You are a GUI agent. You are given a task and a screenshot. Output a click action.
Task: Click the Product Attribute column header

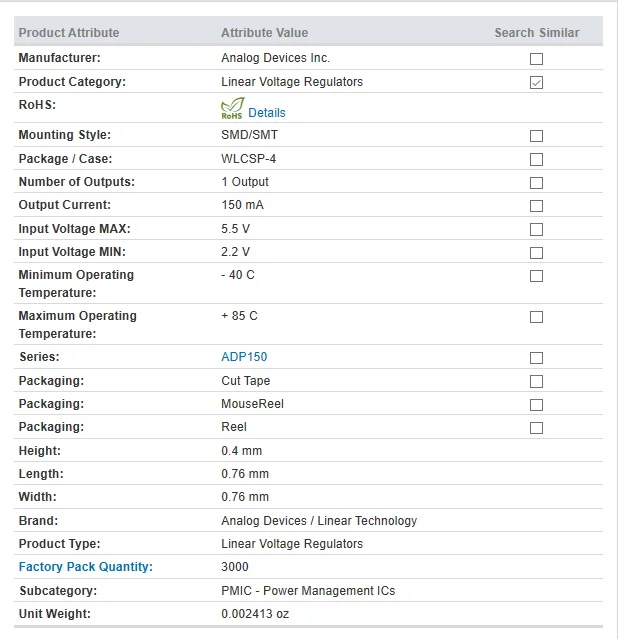pyautogui.click(x=69, y=33)
